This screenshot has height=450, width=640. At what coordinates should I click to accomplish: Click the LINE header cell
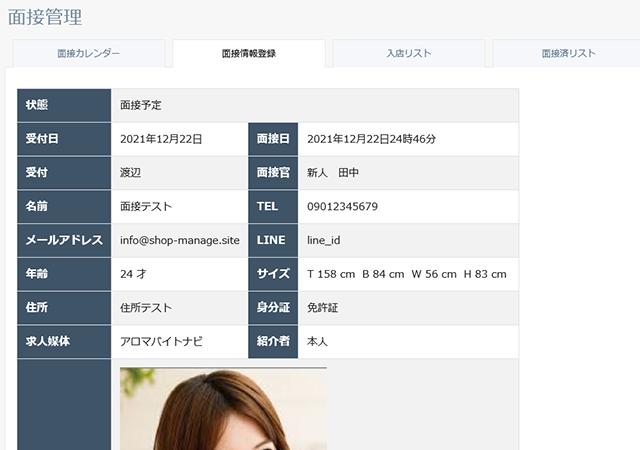click(273, 241)
